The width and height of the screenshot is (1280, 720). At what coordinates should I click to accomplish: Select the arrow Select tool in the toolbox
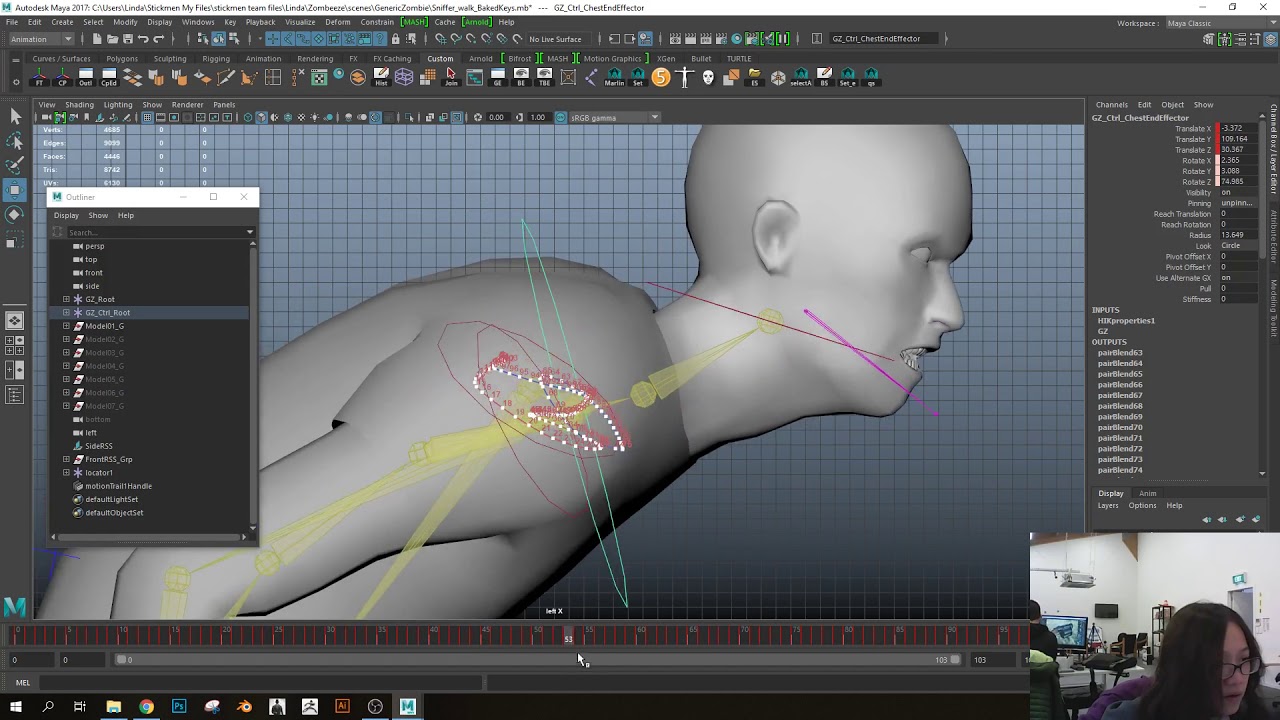15,117
